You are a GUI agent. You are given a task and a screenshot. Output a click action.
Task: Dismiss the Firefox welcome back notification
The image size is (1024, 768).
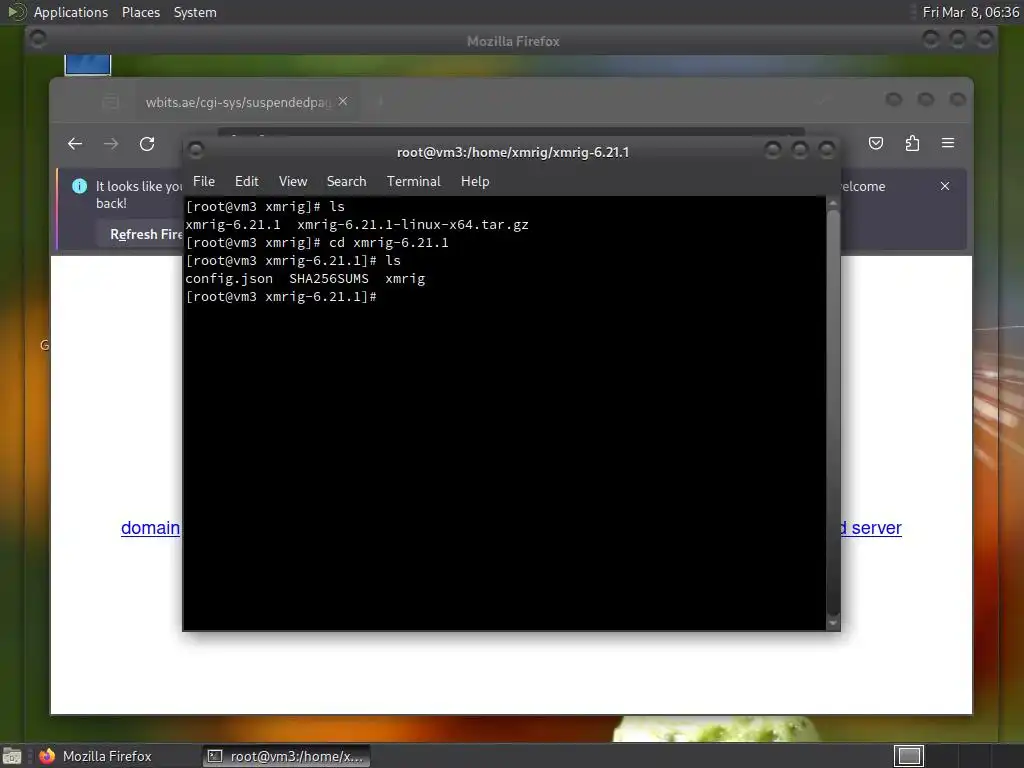(945, 186)
